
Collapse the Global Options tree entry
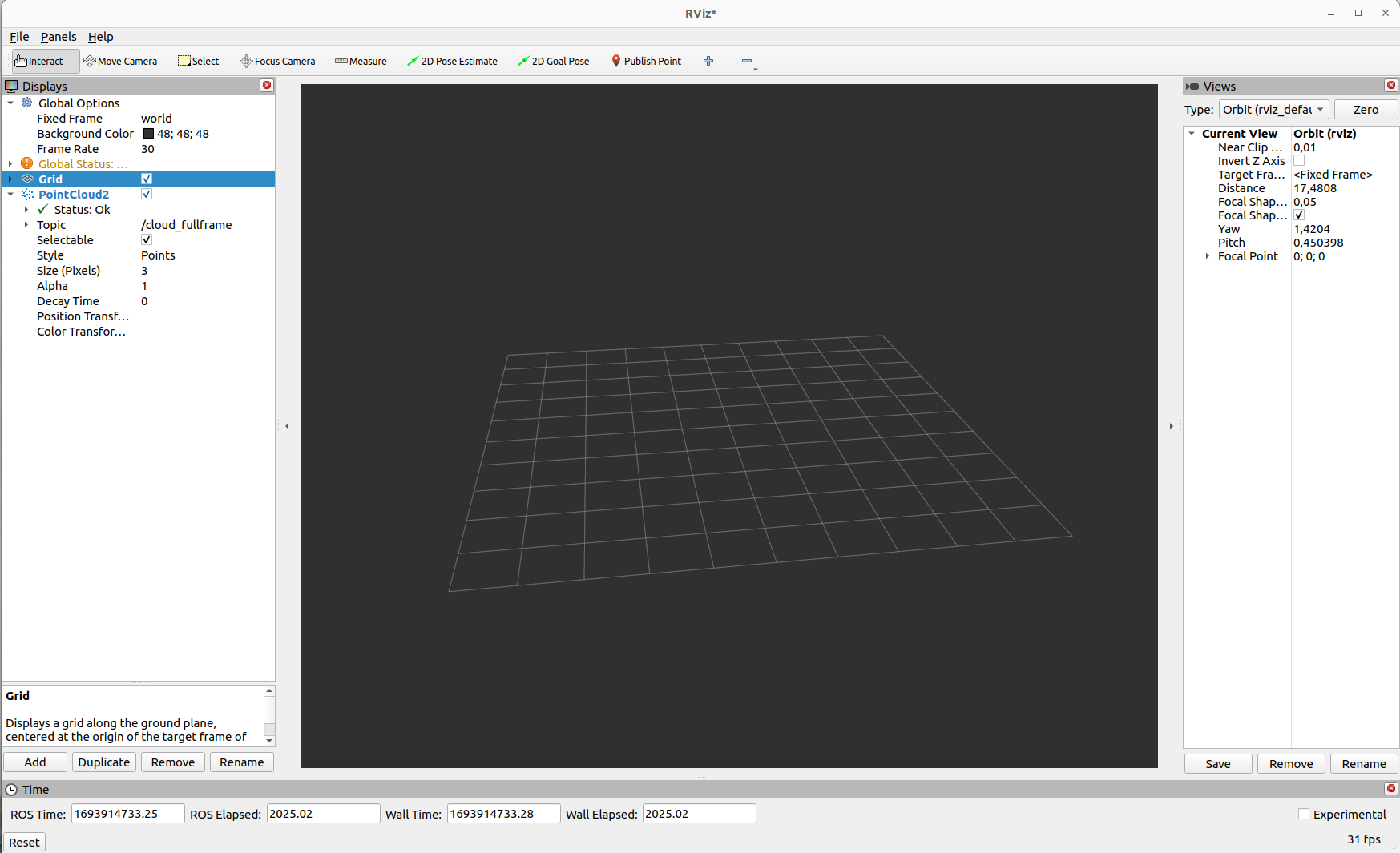(10, 103)
